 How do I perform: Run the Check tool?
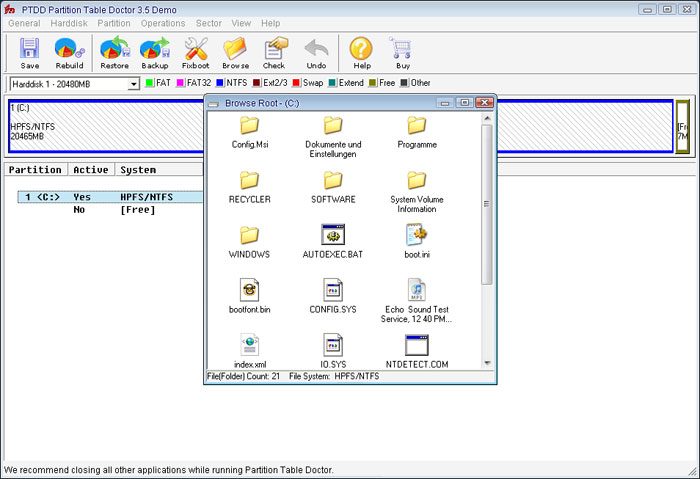[x=274, y=54]
